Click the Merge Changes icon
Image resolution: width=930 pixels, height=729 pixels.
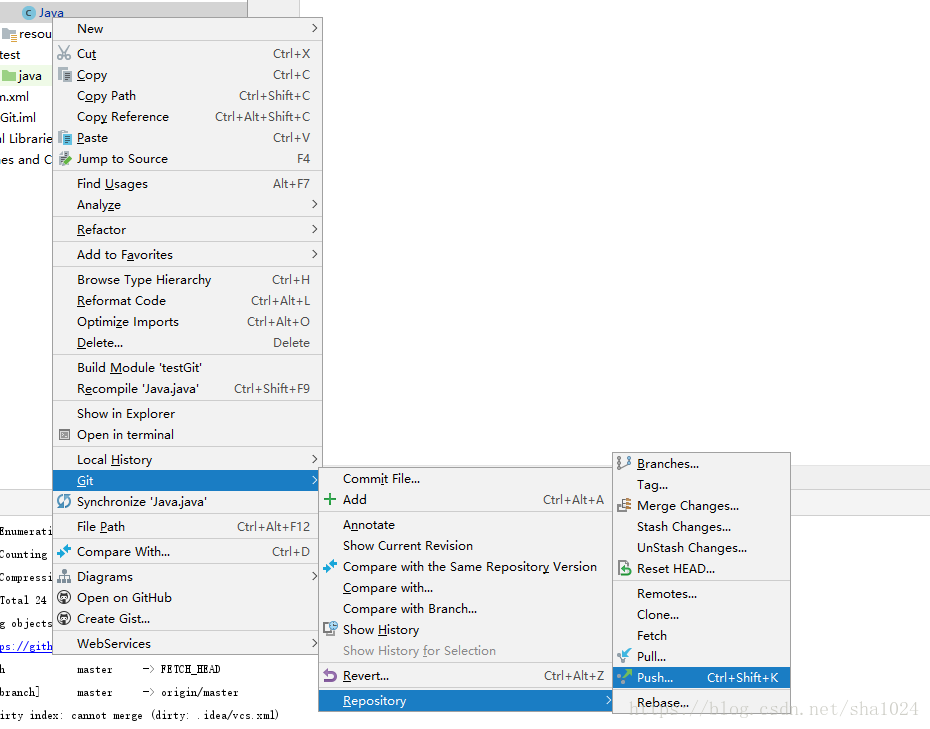[x=624, y=505]
